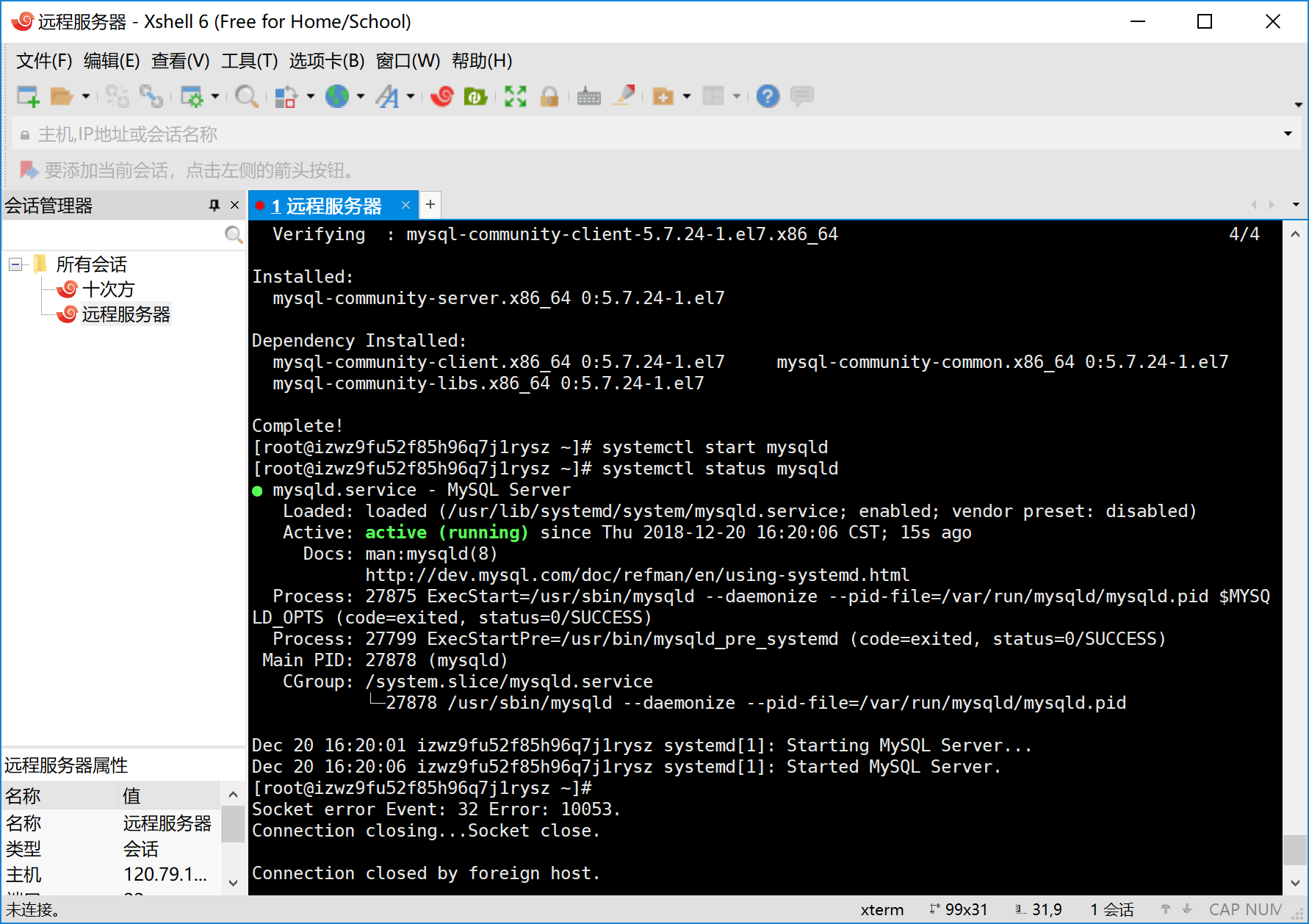Expand globe encoding dropdown arrow
The height and width of the screenshot is (924, 1309).
pyautogui.click(x=361, y=96)
